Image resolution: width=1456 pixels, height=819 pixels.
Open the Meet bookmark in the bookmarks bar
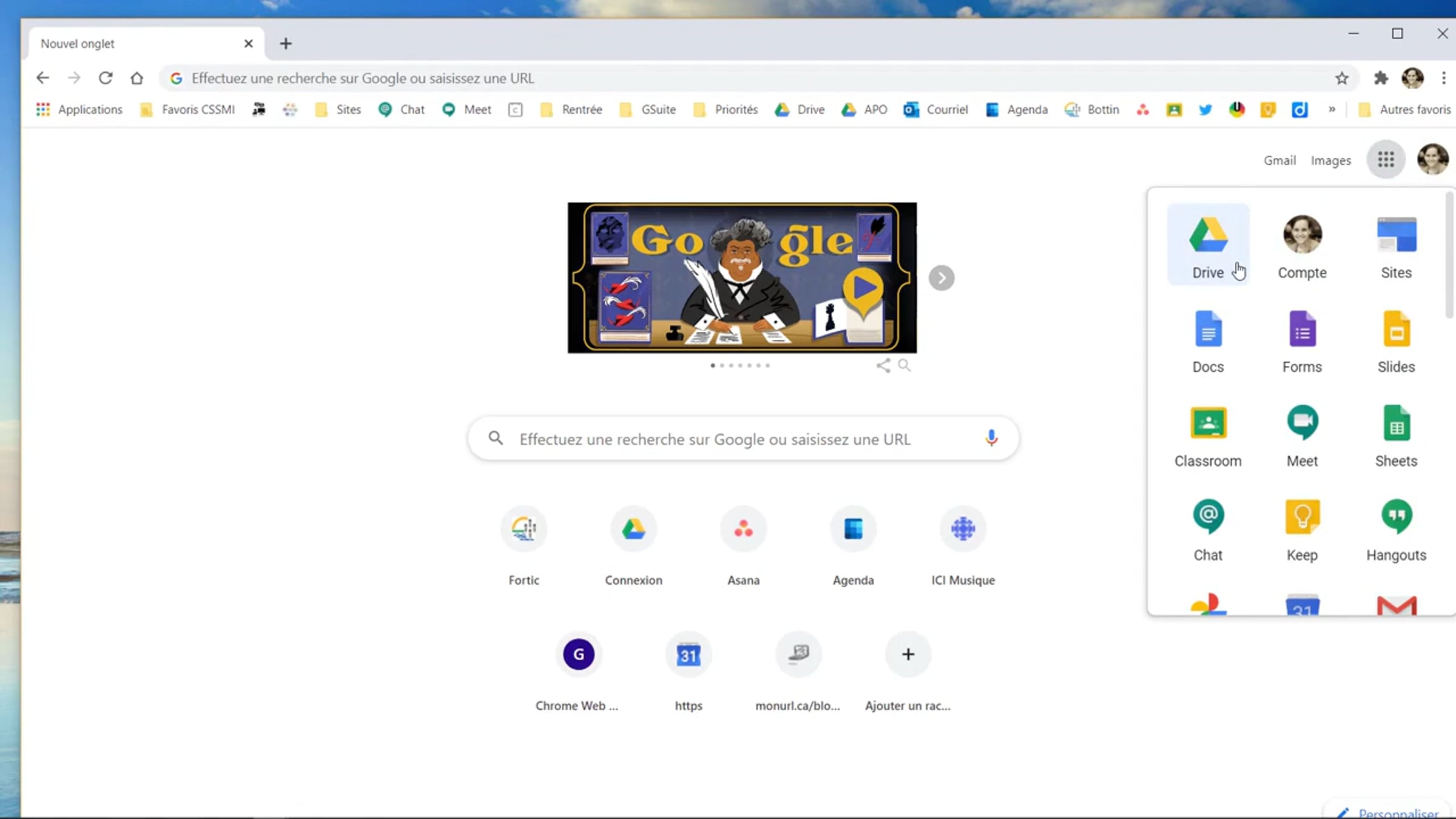[467, 110]
